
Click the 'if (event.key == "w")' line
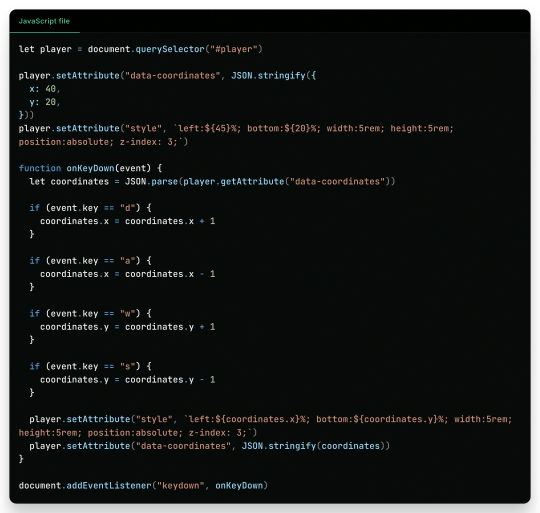[90, 314]
